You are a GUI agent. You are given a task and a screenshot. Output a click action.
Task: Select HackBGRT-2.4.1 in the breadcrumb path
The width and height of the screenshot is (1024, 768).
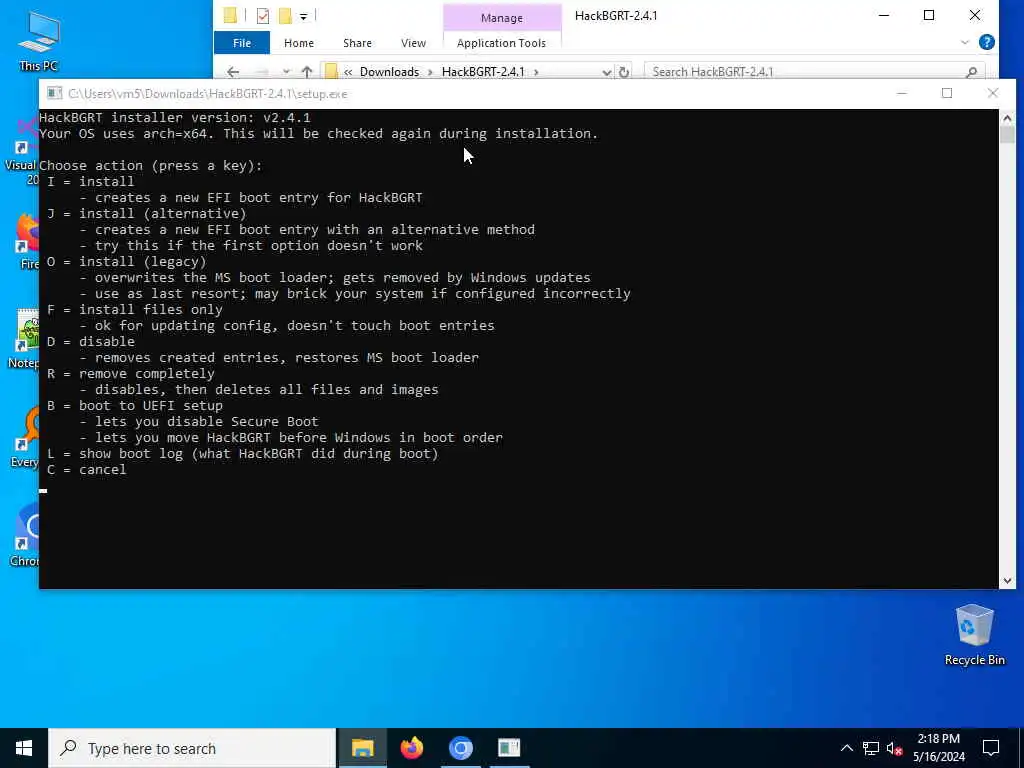[483, 72]
